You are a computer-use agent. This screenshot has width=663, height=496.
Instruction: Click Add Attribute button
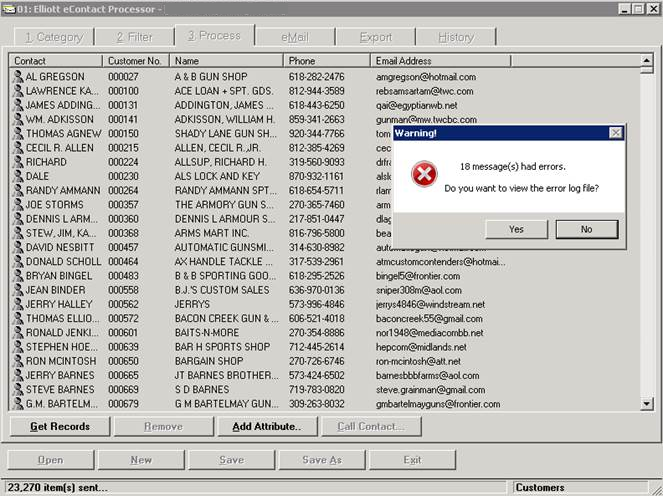(266, 427)
